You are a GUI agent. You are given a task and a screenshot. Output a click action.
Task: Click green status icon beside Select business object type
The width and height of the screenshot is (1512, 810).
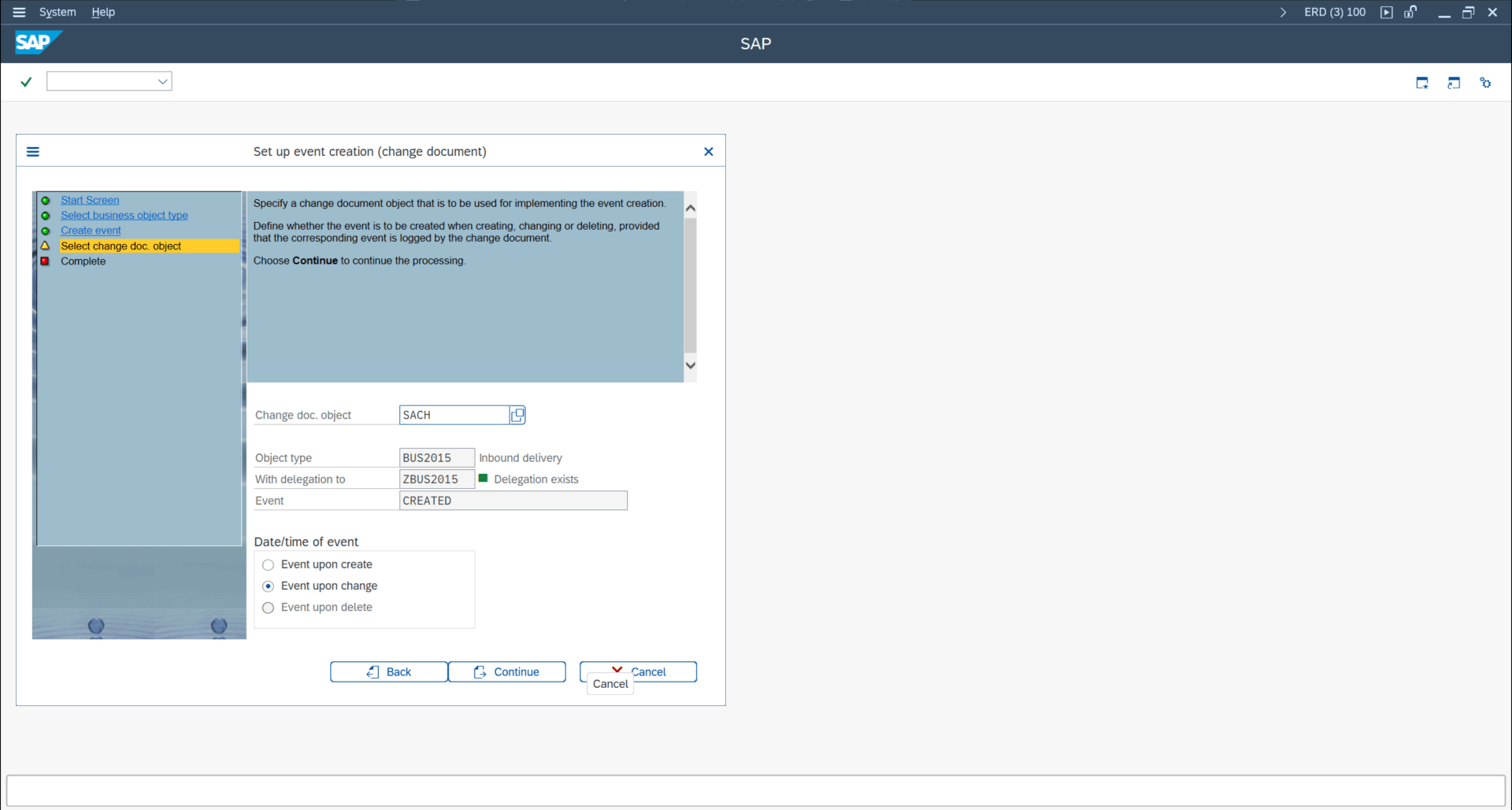point(46,216)
